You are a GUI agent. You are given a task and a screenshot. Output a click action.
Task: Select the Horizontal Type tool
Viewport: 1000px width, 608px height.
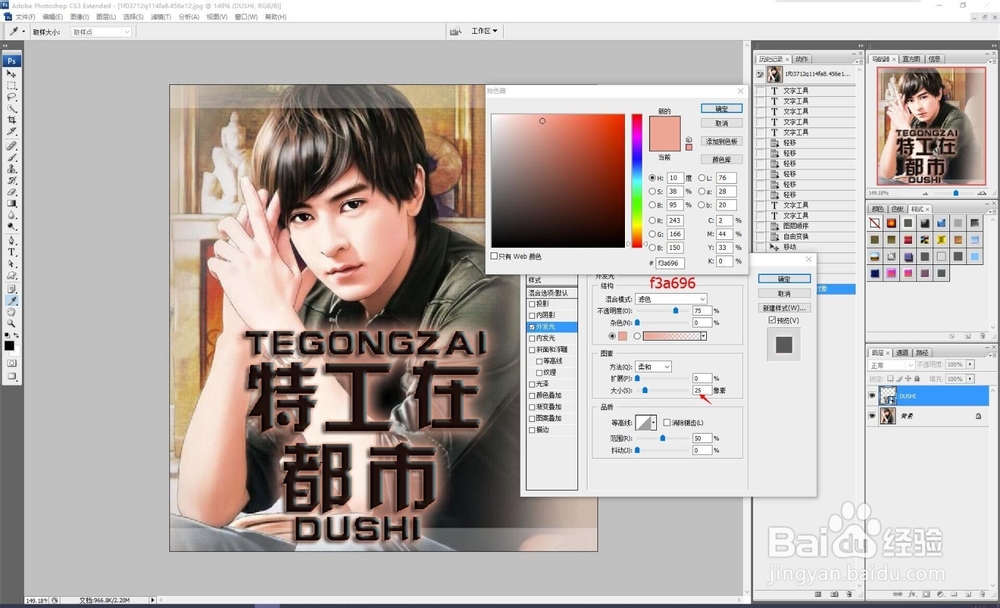(x=11, y=253)
